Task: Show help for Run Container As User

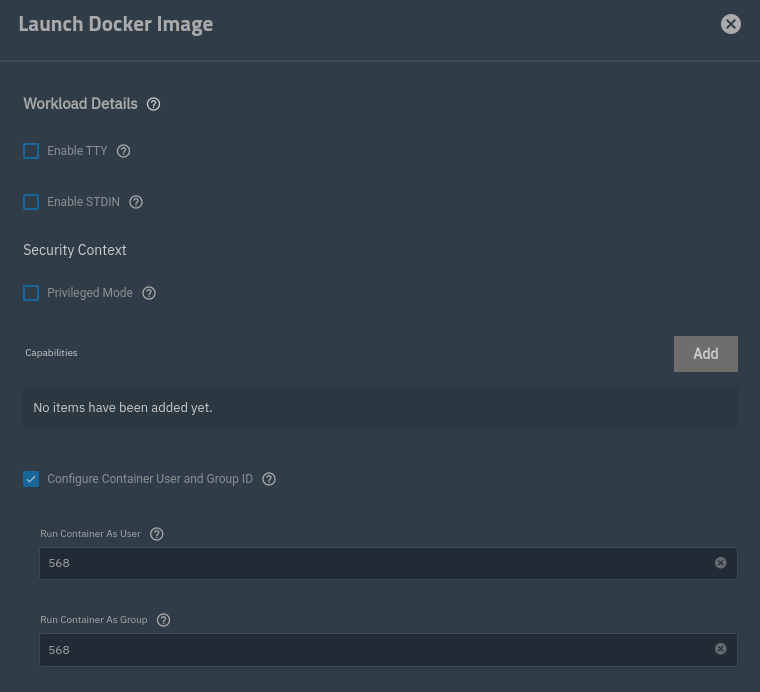Action: 157,534
